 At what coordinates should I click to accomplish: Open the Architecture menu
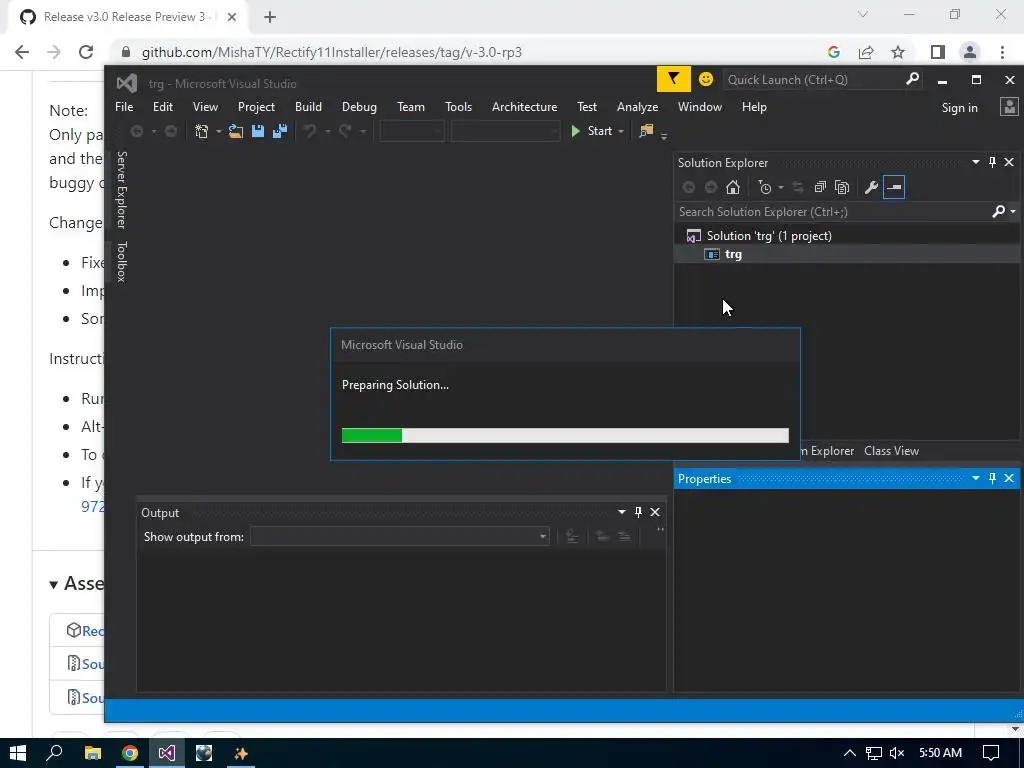point(524,107)
